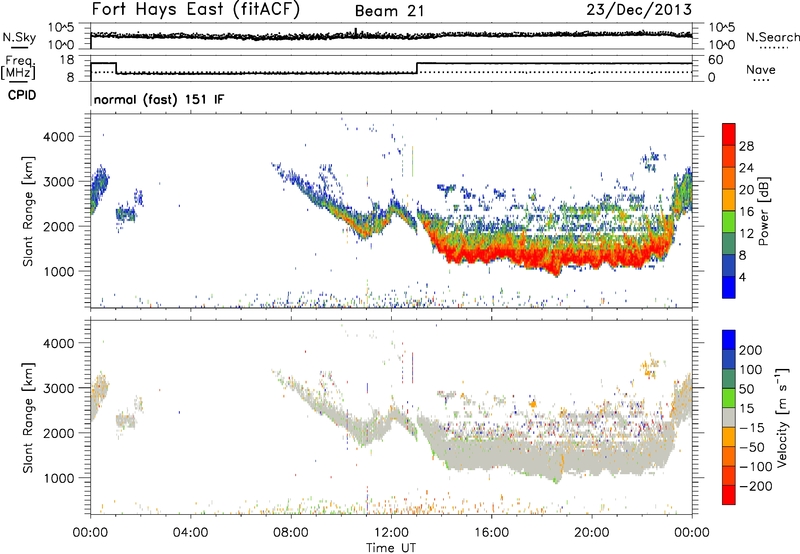The width and height of the screenshot is (800, 554).
Task: Click the 'Freq. [MHz]' axis label
Action: tap(18, 67)
